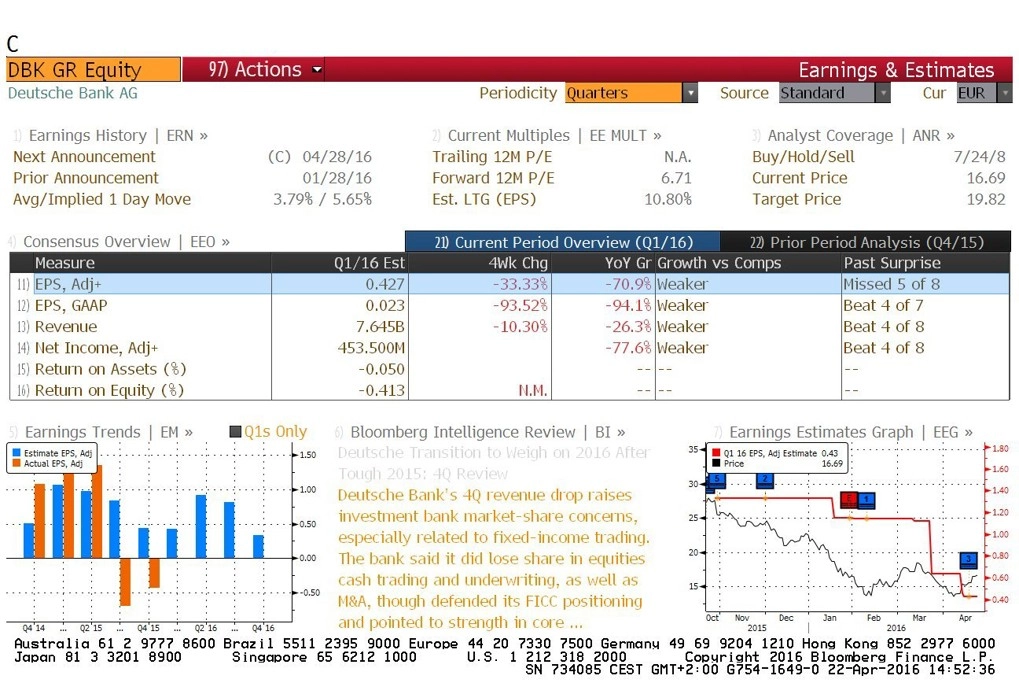This screenshot has width=1019, height=683.
Task: Click the black Price legend swatch
Action: (x=716, y=463)
